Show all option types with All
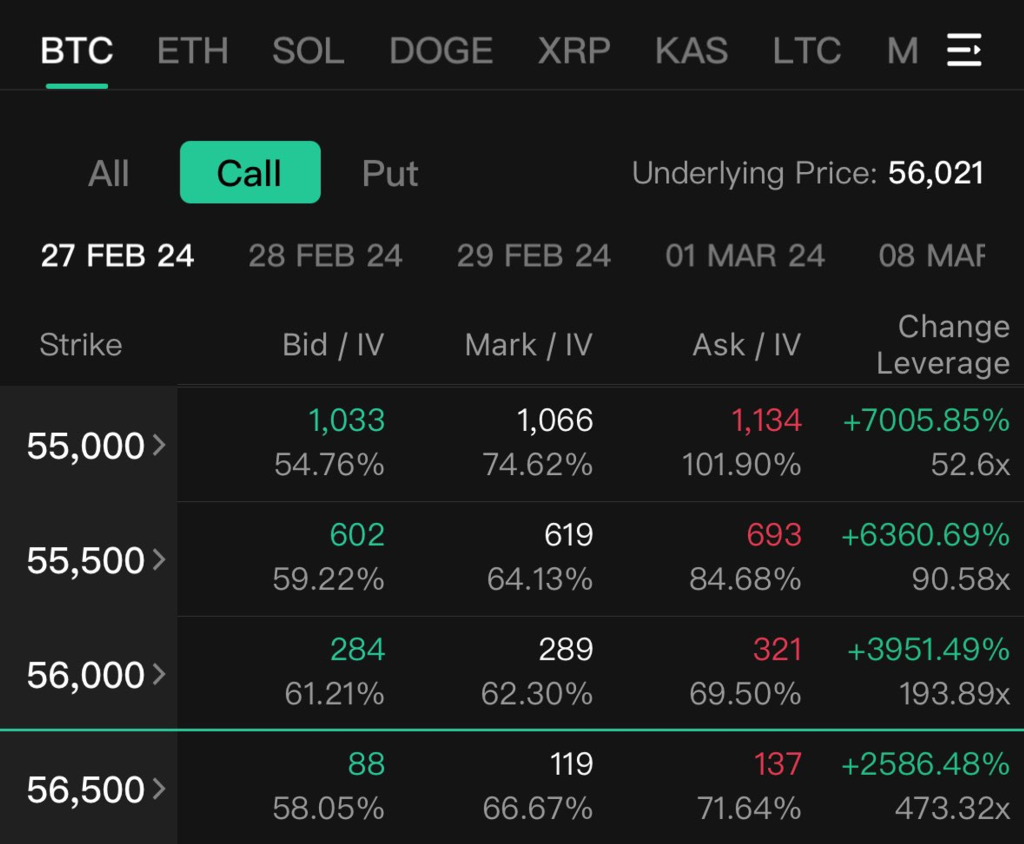 [108, 174]
